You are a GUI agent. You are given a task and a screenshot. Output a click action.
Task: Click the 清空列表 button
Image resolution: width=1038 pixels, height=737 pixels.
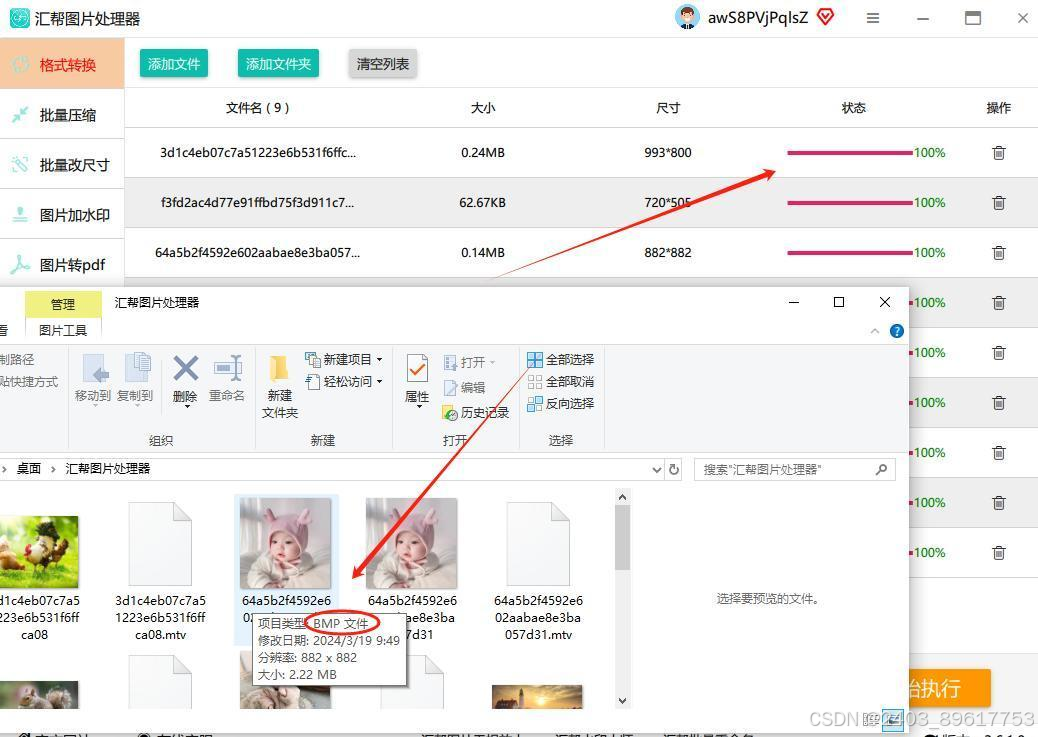coord(383,64)
